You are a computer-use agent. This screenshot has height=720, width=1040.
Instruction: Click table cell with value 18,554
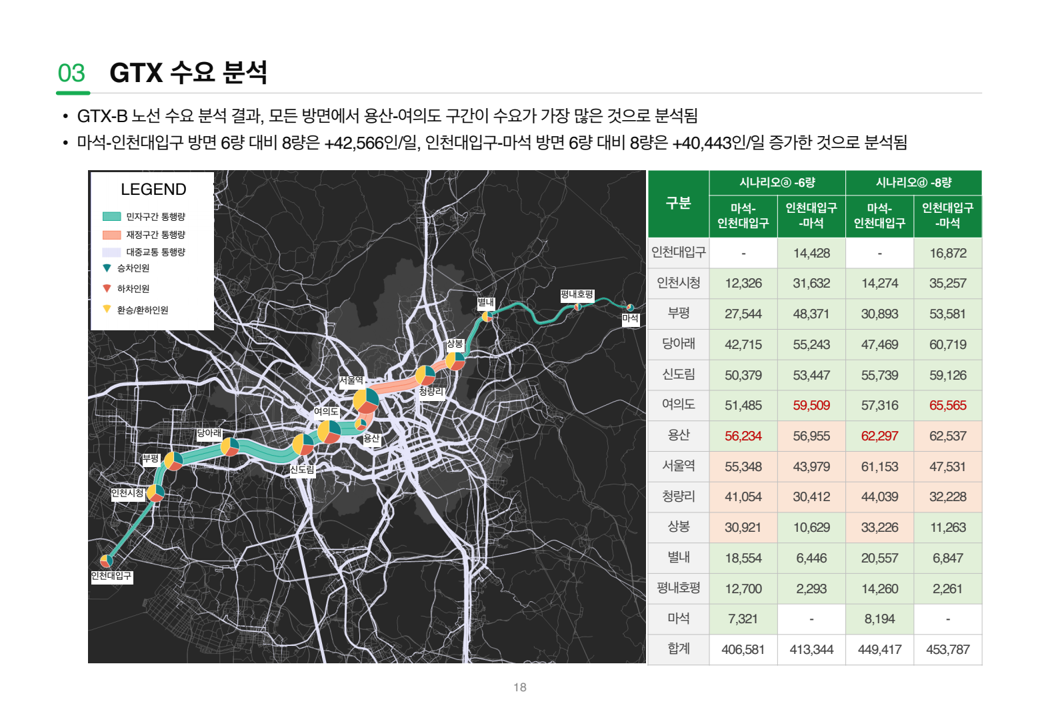pos(743,558)
